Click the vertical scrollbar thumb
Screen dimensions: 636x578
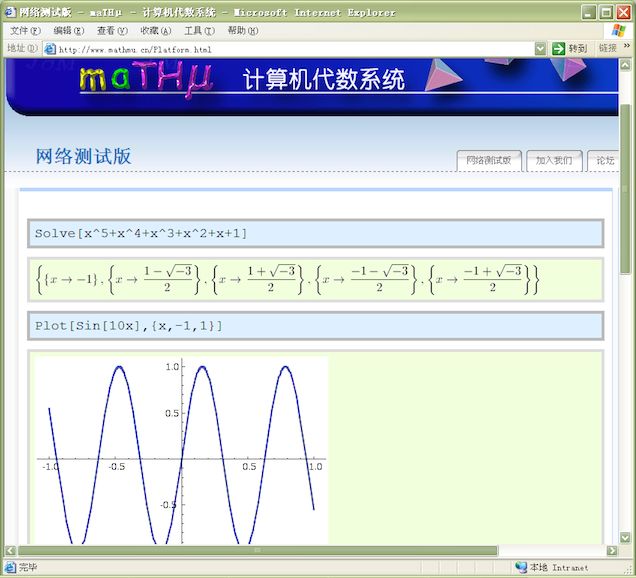point(625,189)
